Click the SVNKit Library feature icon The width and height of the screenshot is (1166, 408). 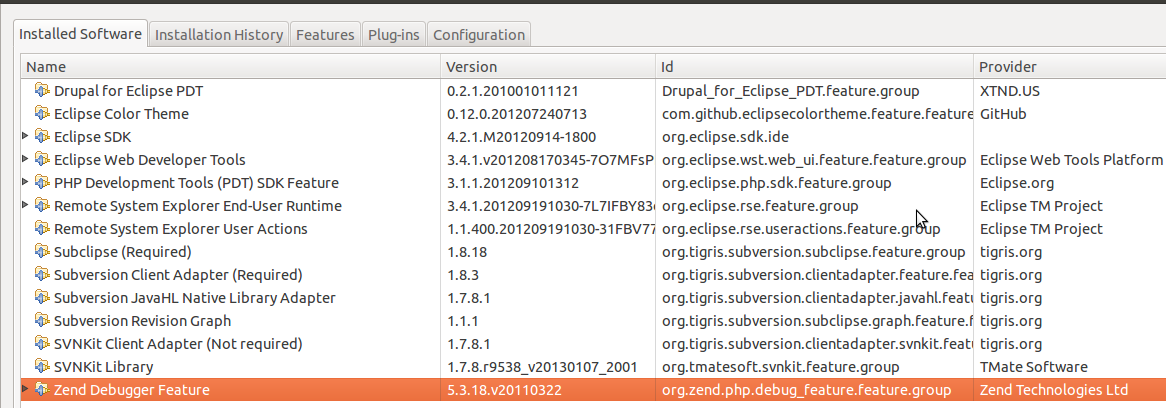tap(42, 367)
